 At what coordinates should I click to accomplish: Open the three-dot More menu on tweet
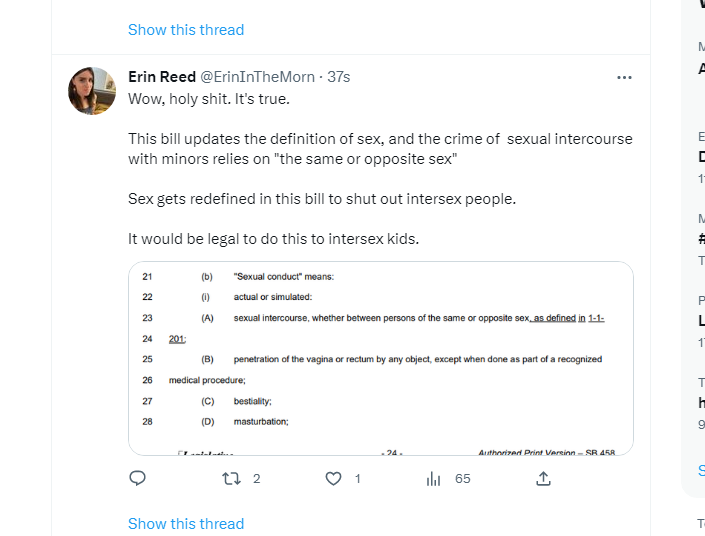[x=624, y=77]
